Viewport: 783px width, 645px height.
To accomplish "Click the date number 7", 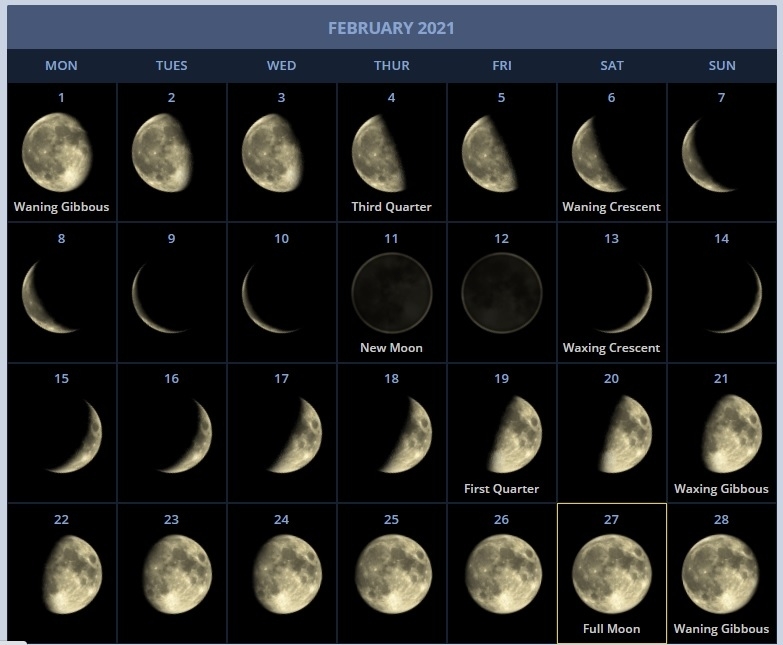I will [721, 98].
